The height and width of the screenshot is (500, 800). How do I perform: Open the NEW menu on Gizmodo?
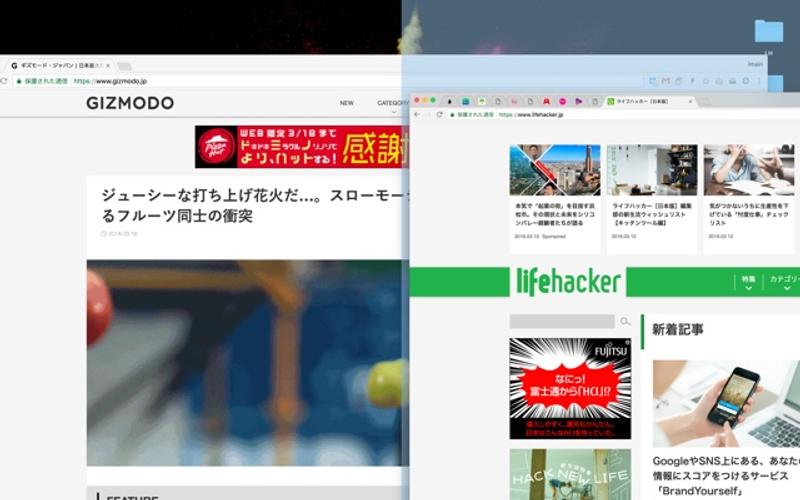coord(346,103)
